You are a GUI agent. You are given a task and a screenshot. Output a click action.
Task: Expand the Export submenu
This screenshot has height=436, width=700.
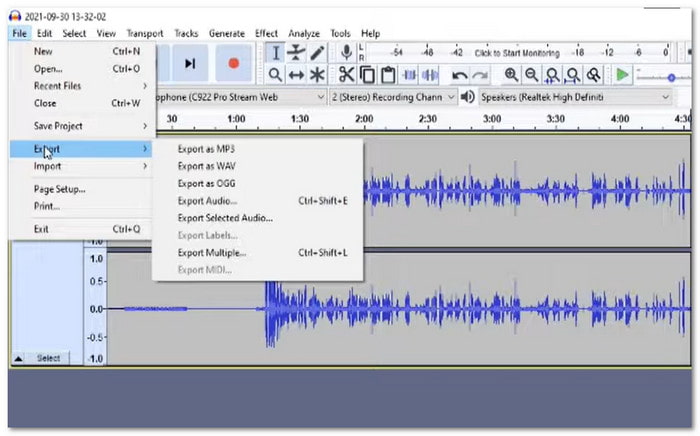coord(81,149)
